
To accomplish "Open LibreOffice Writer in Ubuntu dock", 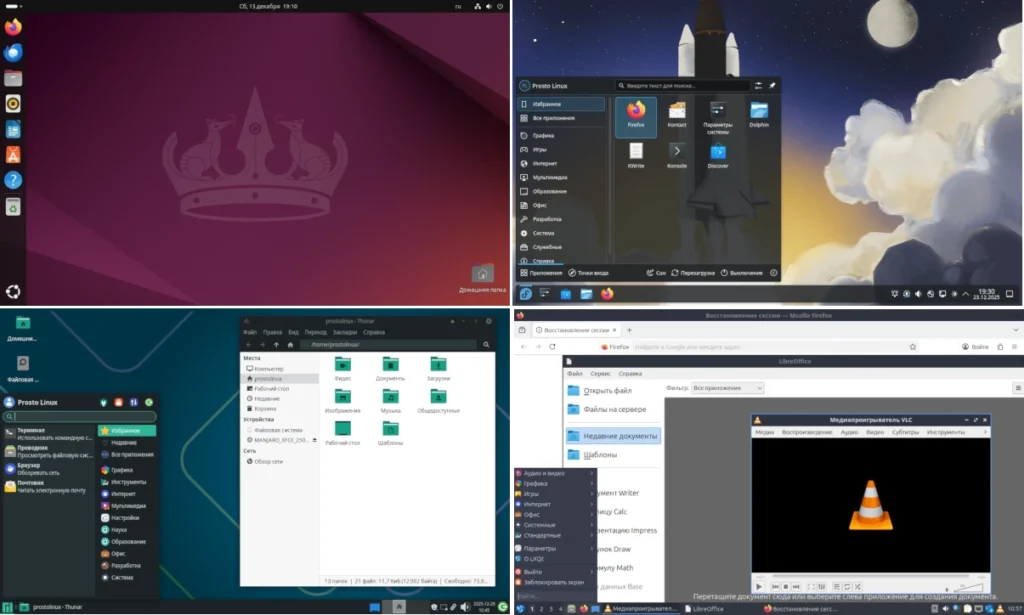I will 13,129.
